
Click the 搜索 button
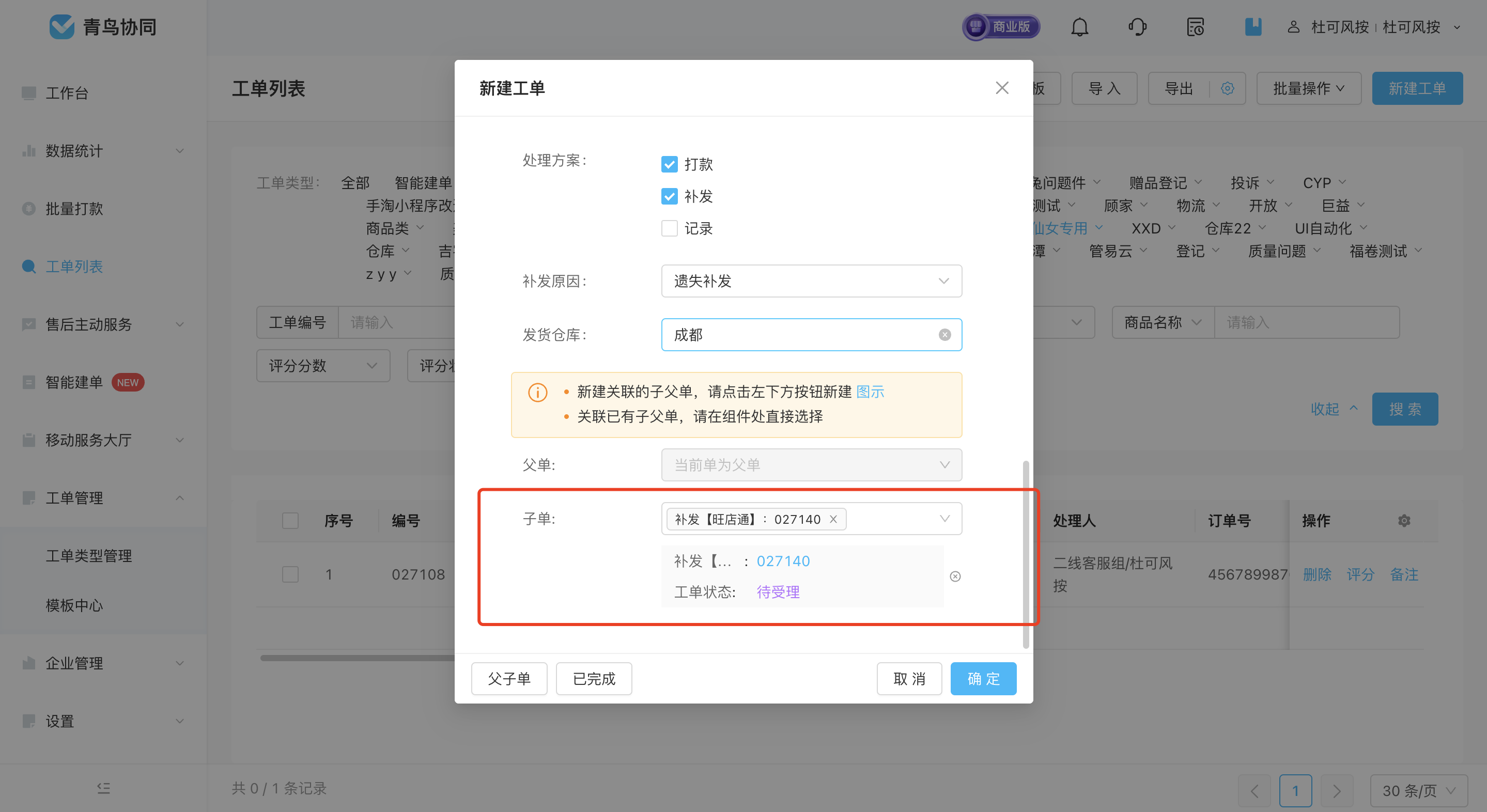[x=1405, y=409]
